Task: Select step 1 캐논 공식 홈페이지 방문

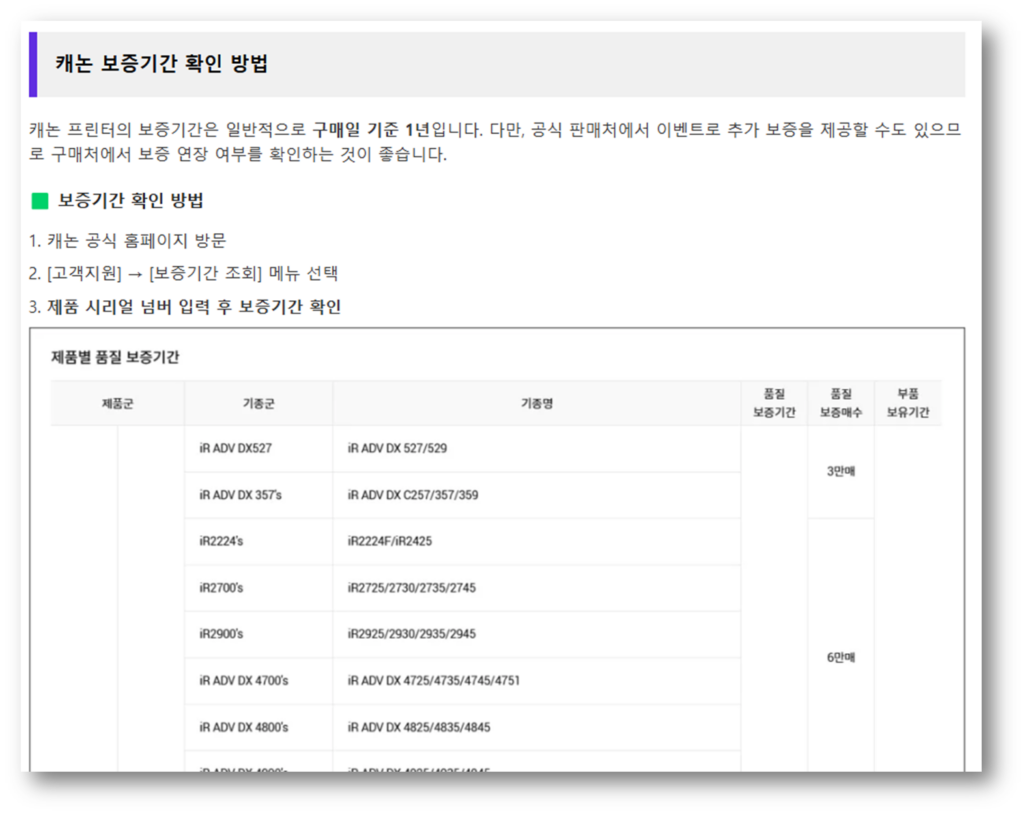Action: [127, 240]
